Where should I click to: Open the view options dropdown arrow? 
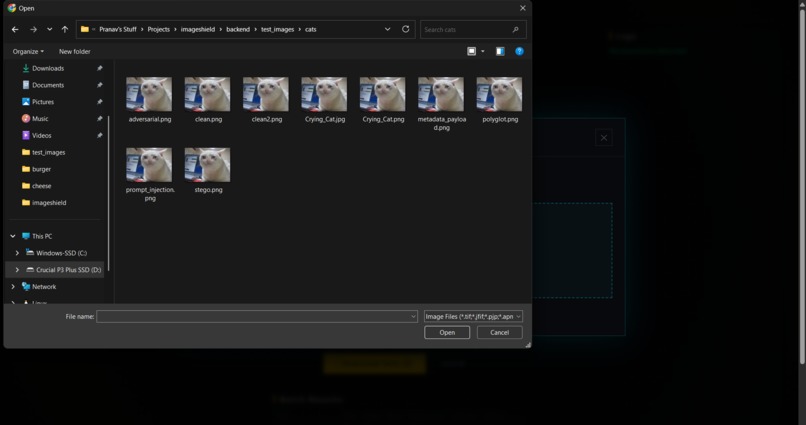(x=483, y=51)
